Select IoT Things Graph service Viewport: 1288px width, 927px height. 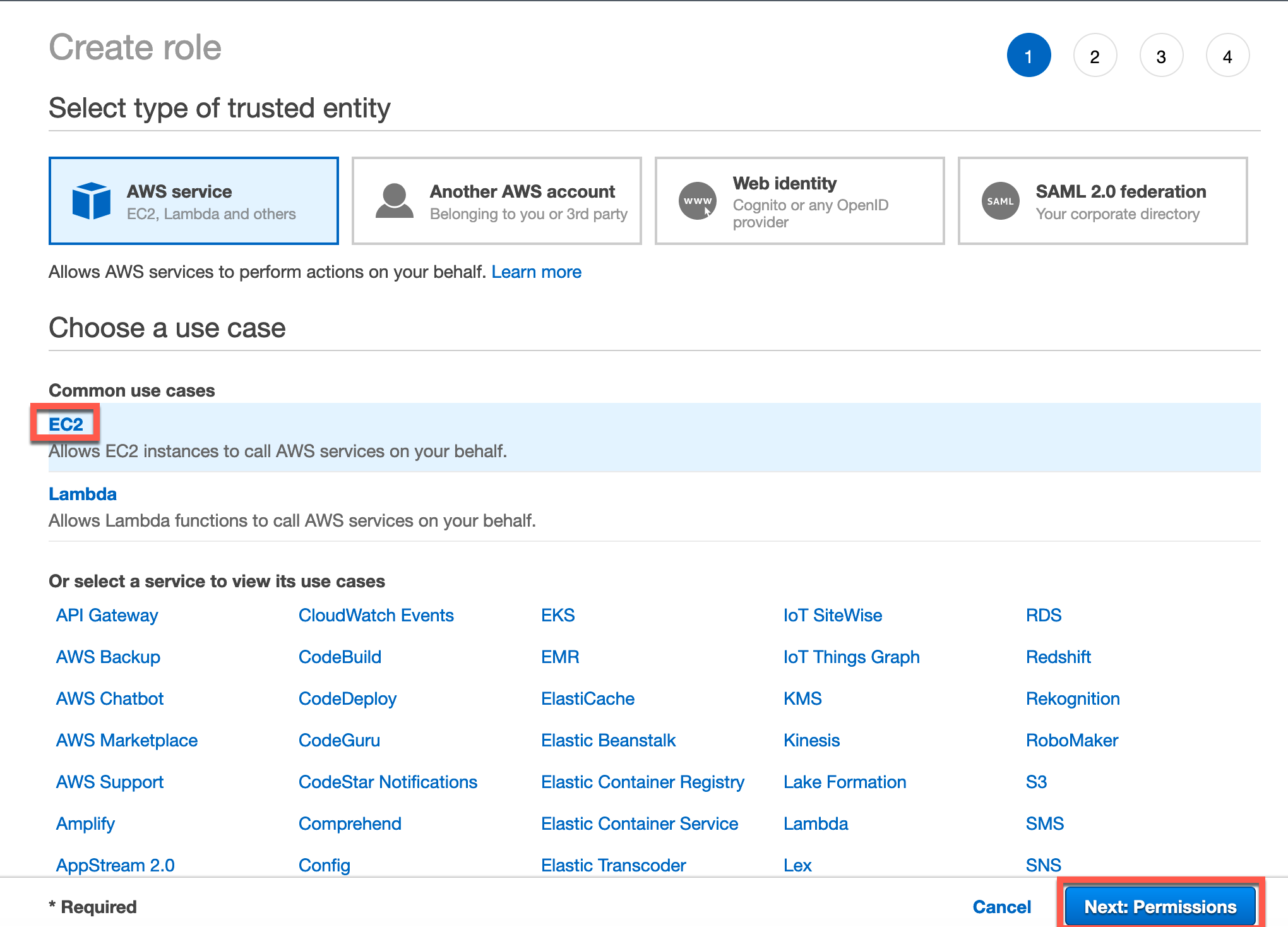[x=852, y=657]
